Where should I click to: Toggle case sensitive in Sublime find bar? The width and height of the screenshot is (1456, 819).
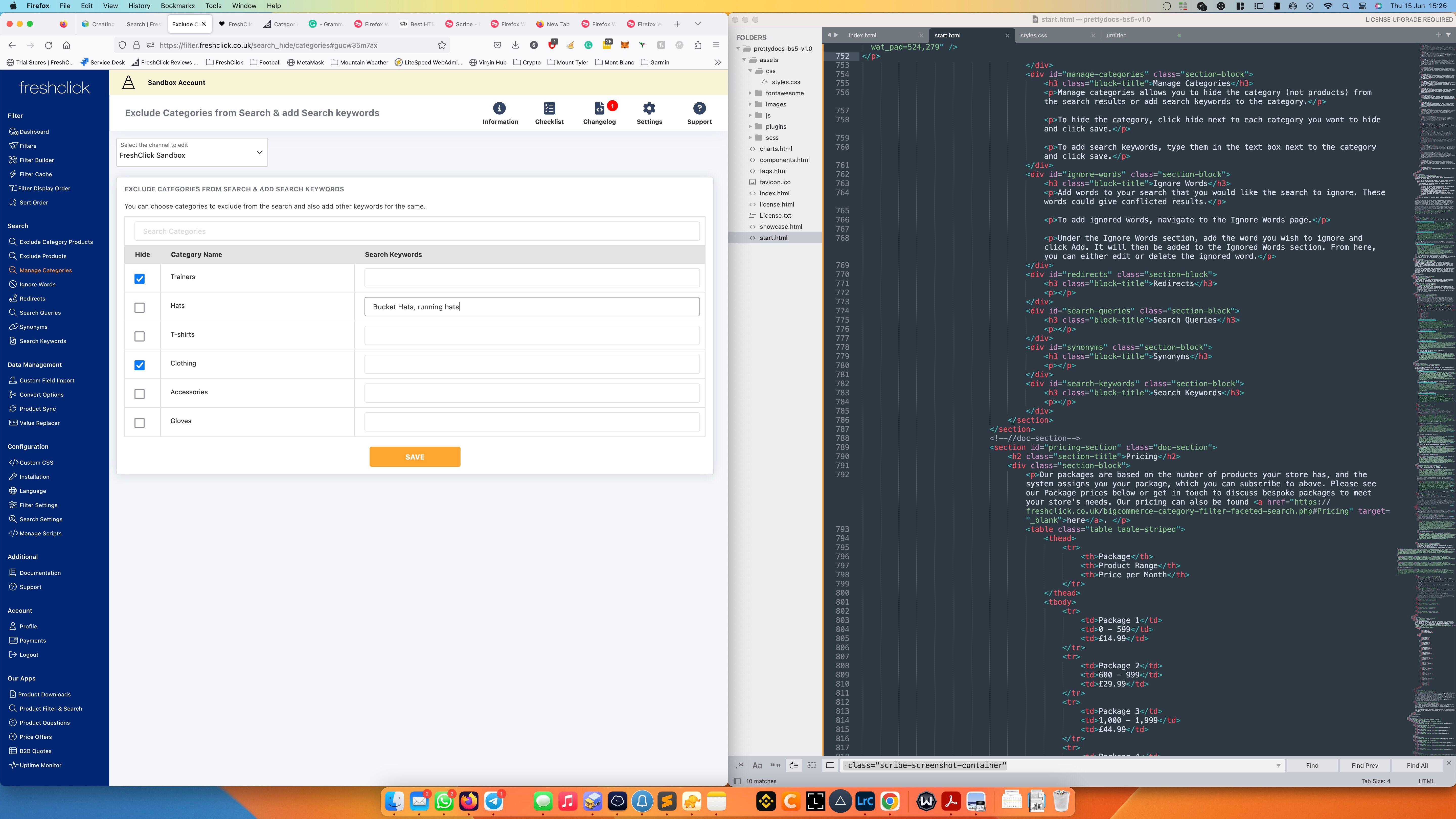pyautogui.click(x=757, y=765)
